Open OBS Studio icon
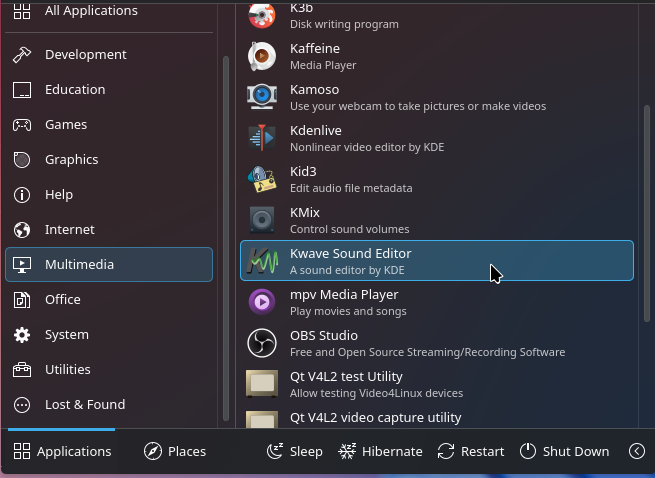 coord(262,342)
